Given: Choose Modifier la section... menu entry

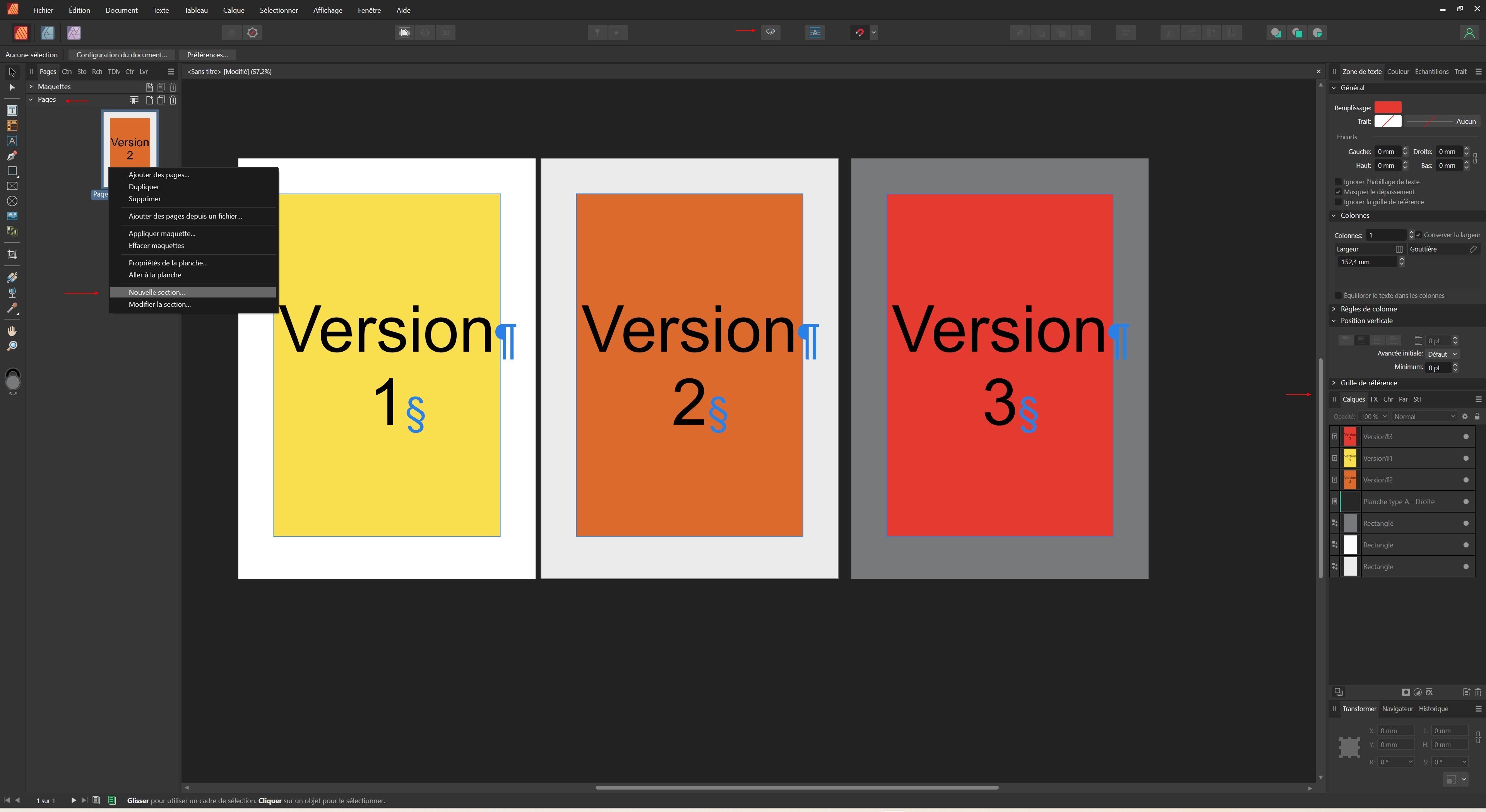Looking at the screenshot, I should [193, 304].
